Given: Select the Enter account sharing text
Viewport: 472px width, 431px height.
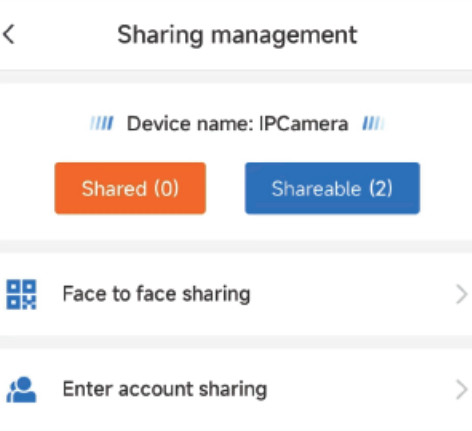Looking at the screenshot, I should point(165,389).
